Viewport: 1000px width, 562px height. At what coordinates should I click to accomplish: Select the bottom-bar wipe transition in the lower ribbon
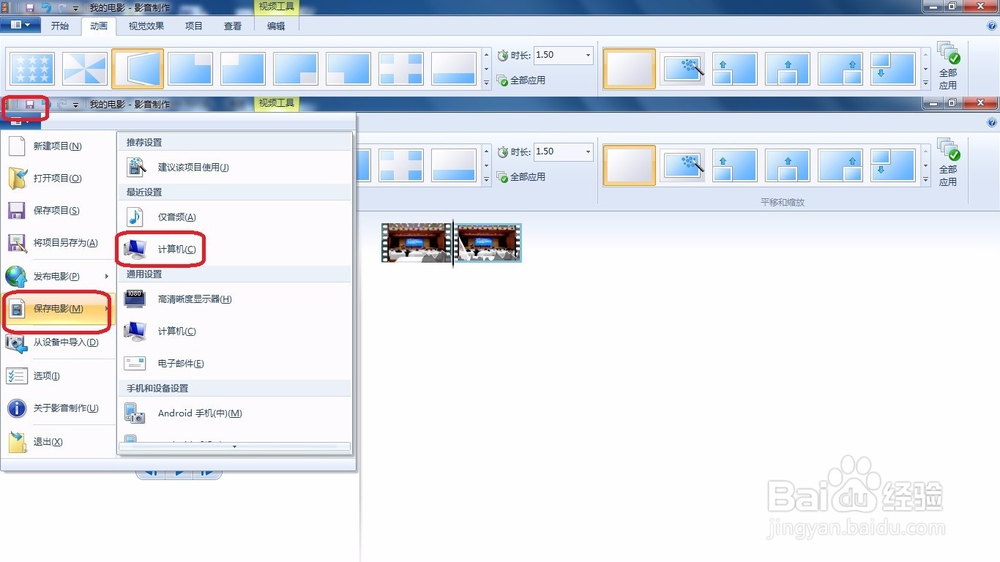coord(453,165)
